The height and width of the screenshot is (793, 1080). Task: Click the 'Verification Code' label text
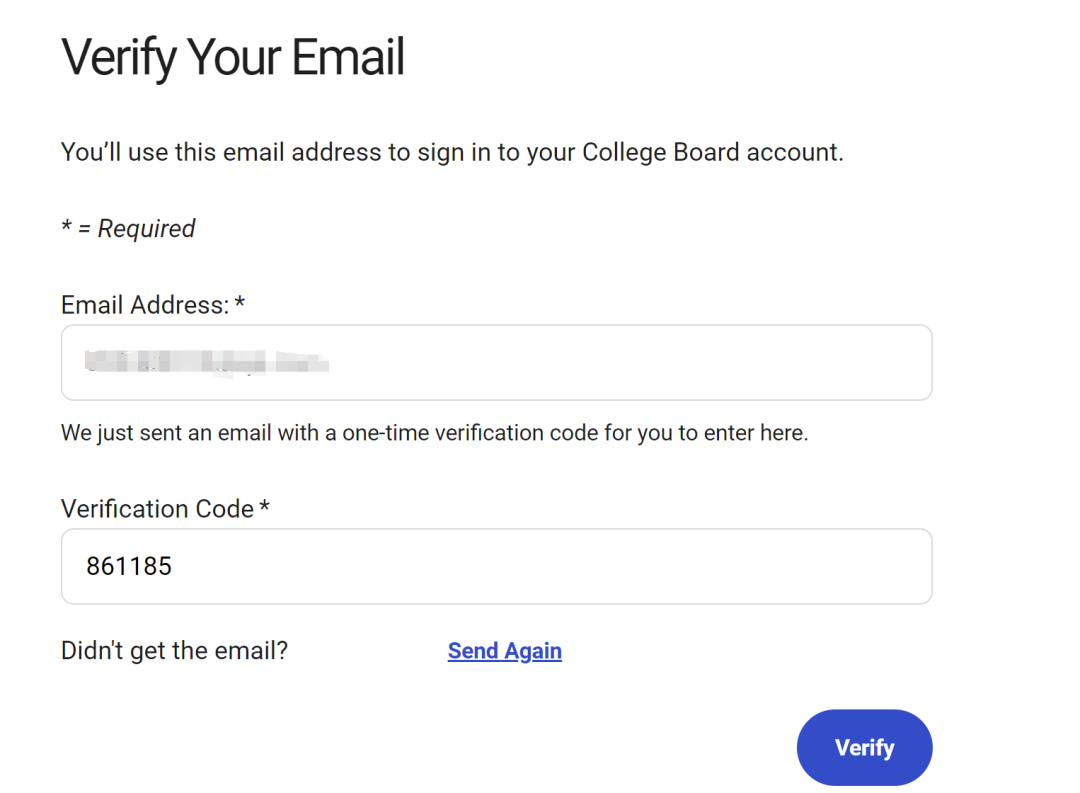[x=157, y=509]
